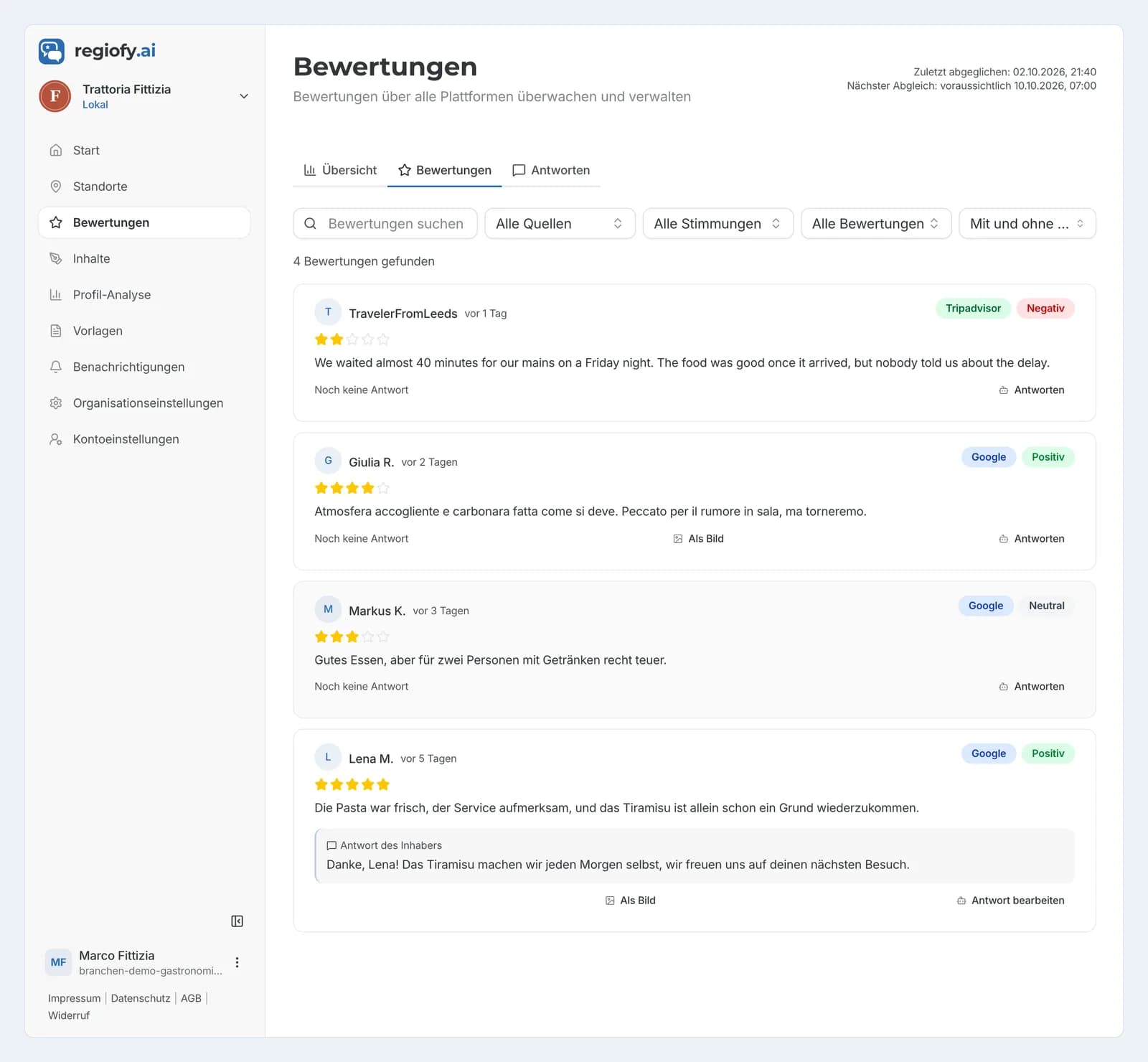Image resolution: width=1148 pixels, height=1062 pixels.
Task: Expand the Trattoria Fittizia organization chevron
Action: pos(244,96)
